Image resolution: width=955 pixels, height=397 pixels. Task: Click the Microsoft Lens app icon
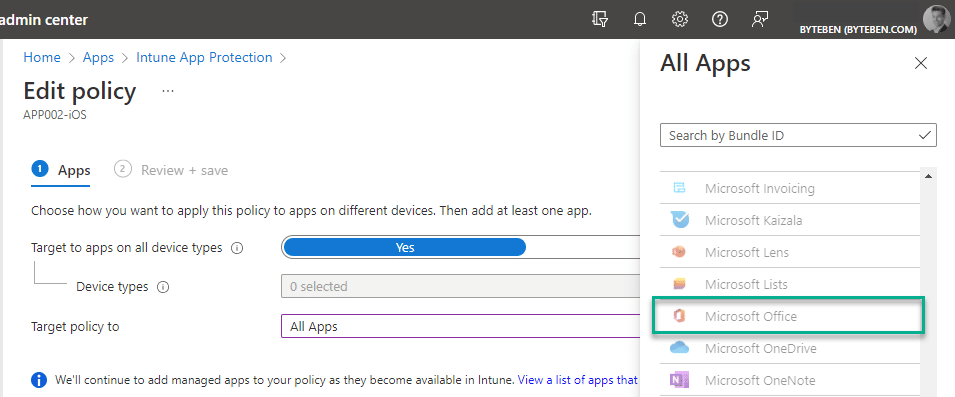[679, 251]
